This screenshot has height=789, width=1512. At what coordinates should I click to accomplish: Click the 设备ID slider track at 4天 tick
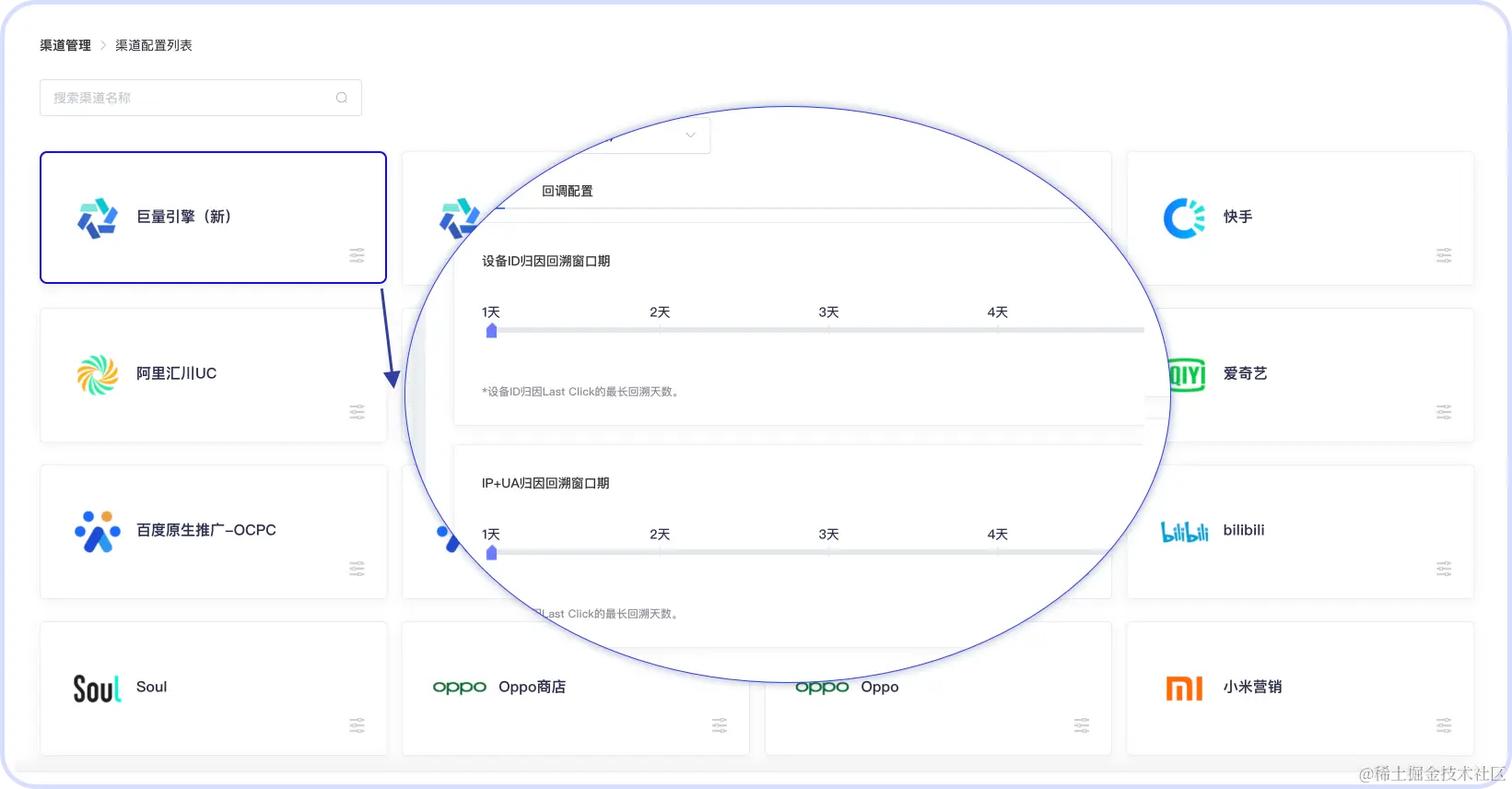pos(998,329)
